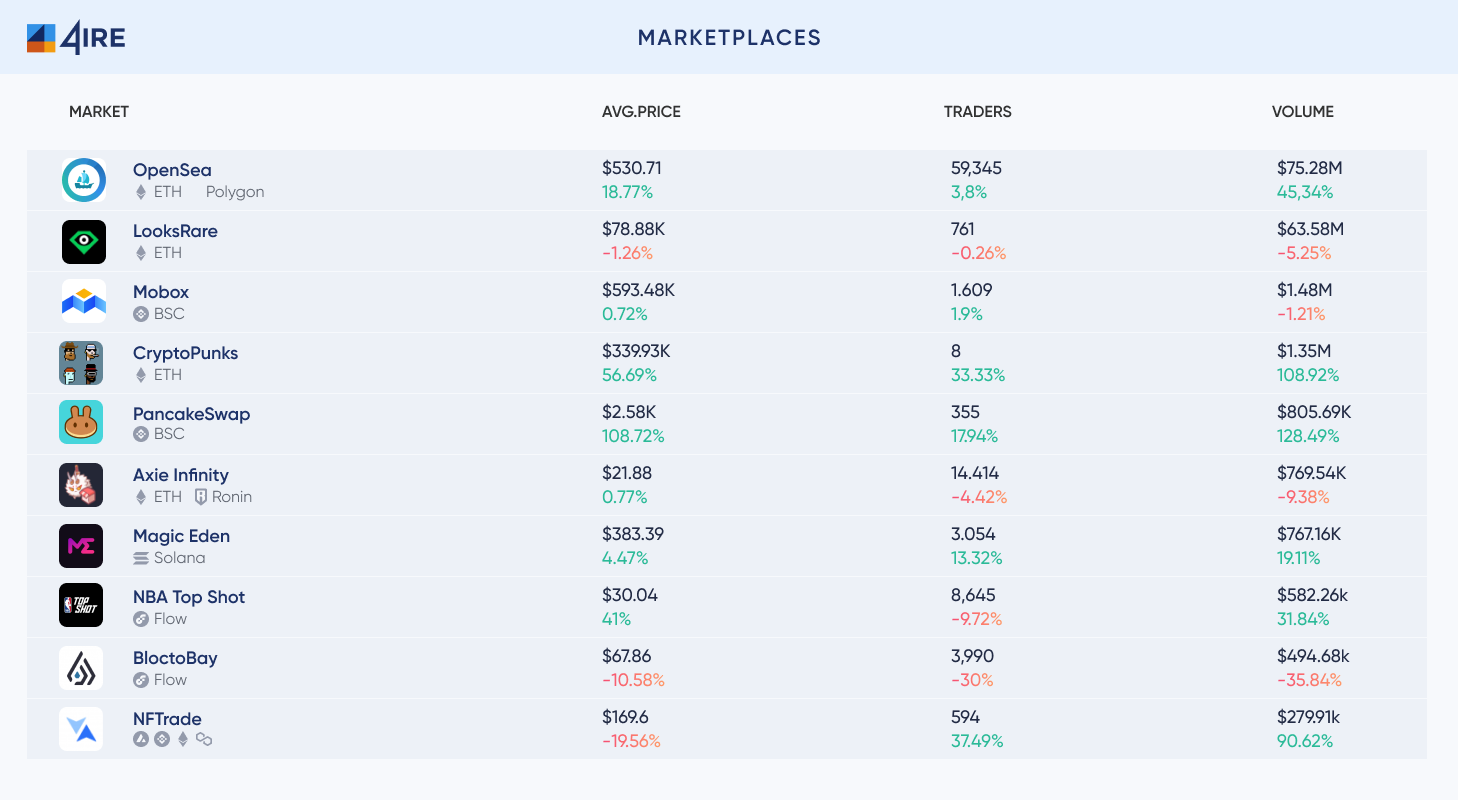Click CryptoPunks average price $339.93K
This screenshot has width=1458, height=800.
tap(636, 351)
